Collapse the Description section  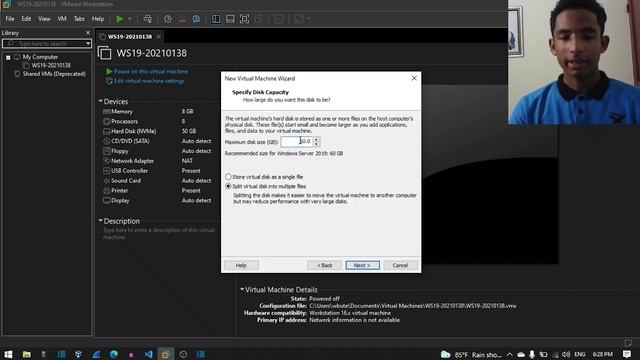(x=100, y=221)
